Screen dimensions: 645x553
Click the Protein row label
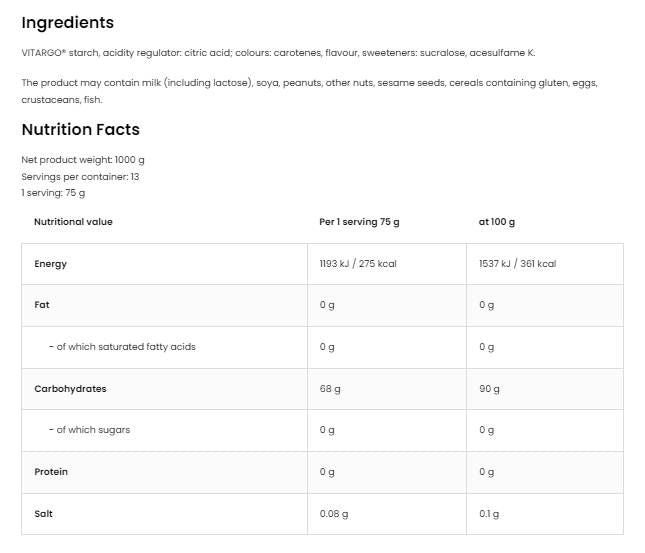coord(50,471)
